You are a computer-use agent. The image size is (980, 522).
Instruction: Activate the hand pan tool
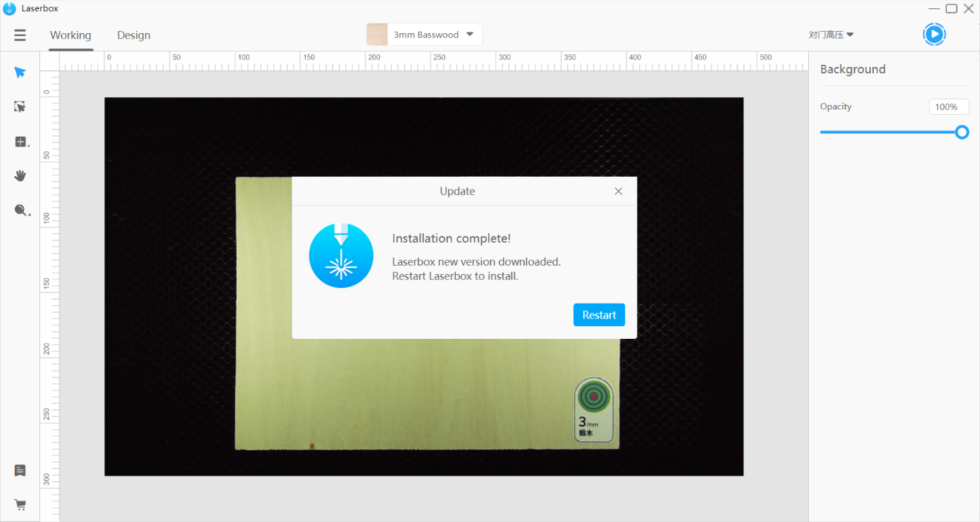click(x=20, y=176)
